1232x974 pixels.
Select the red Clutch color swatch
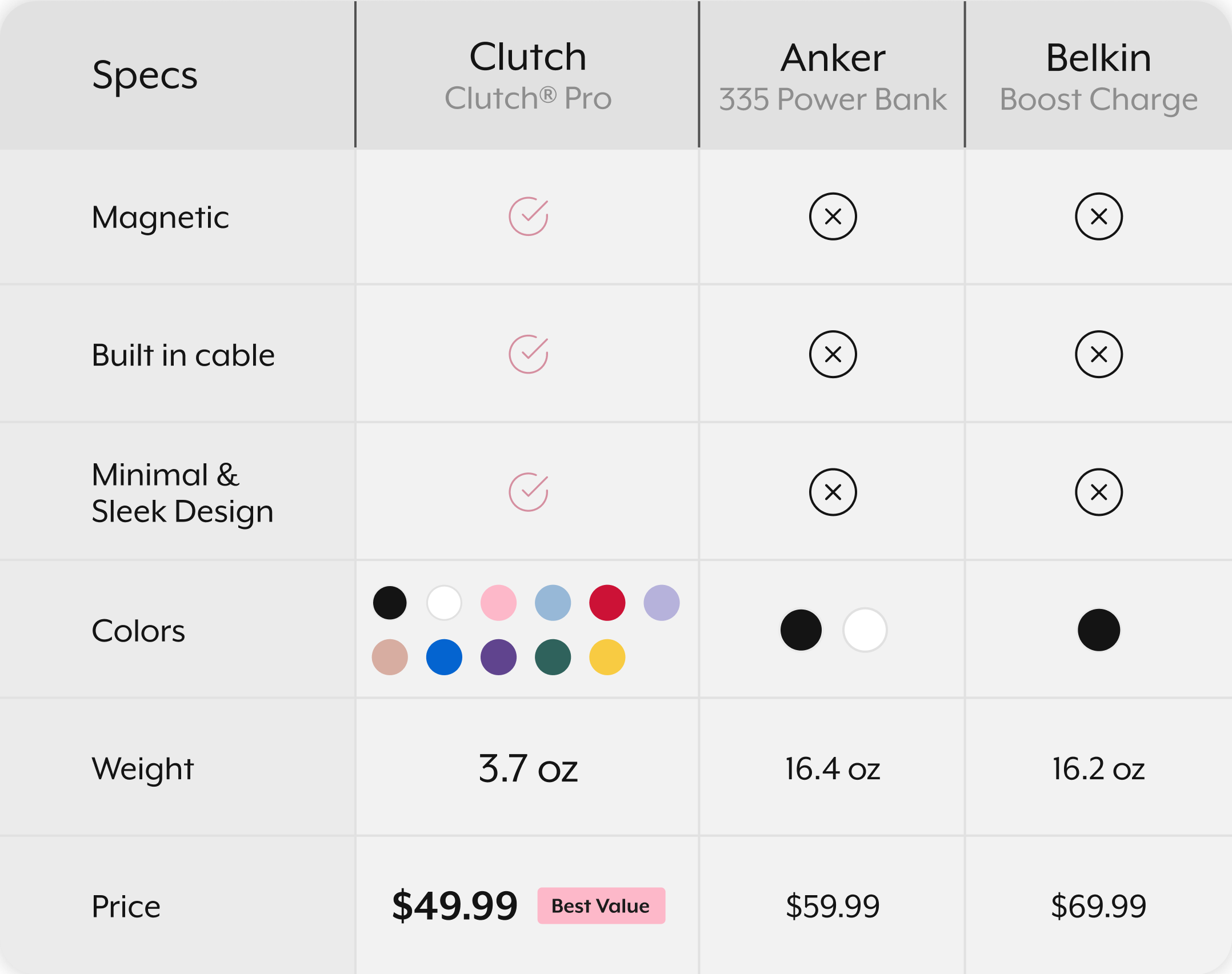pyautogui.click(x=607, y=603)
